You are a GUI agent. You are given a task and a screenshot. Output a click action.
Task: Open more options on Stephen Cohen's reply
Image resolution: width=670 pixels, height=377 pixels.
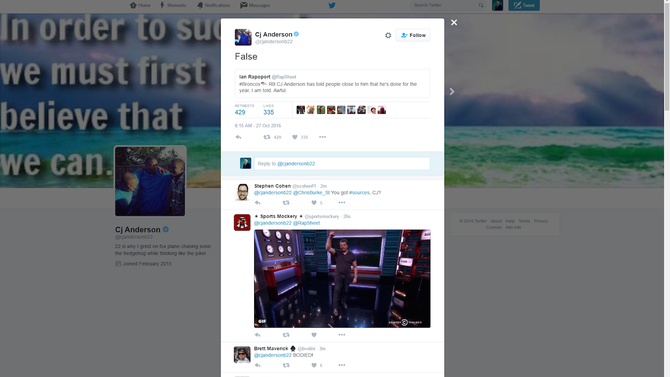(342, 203)
